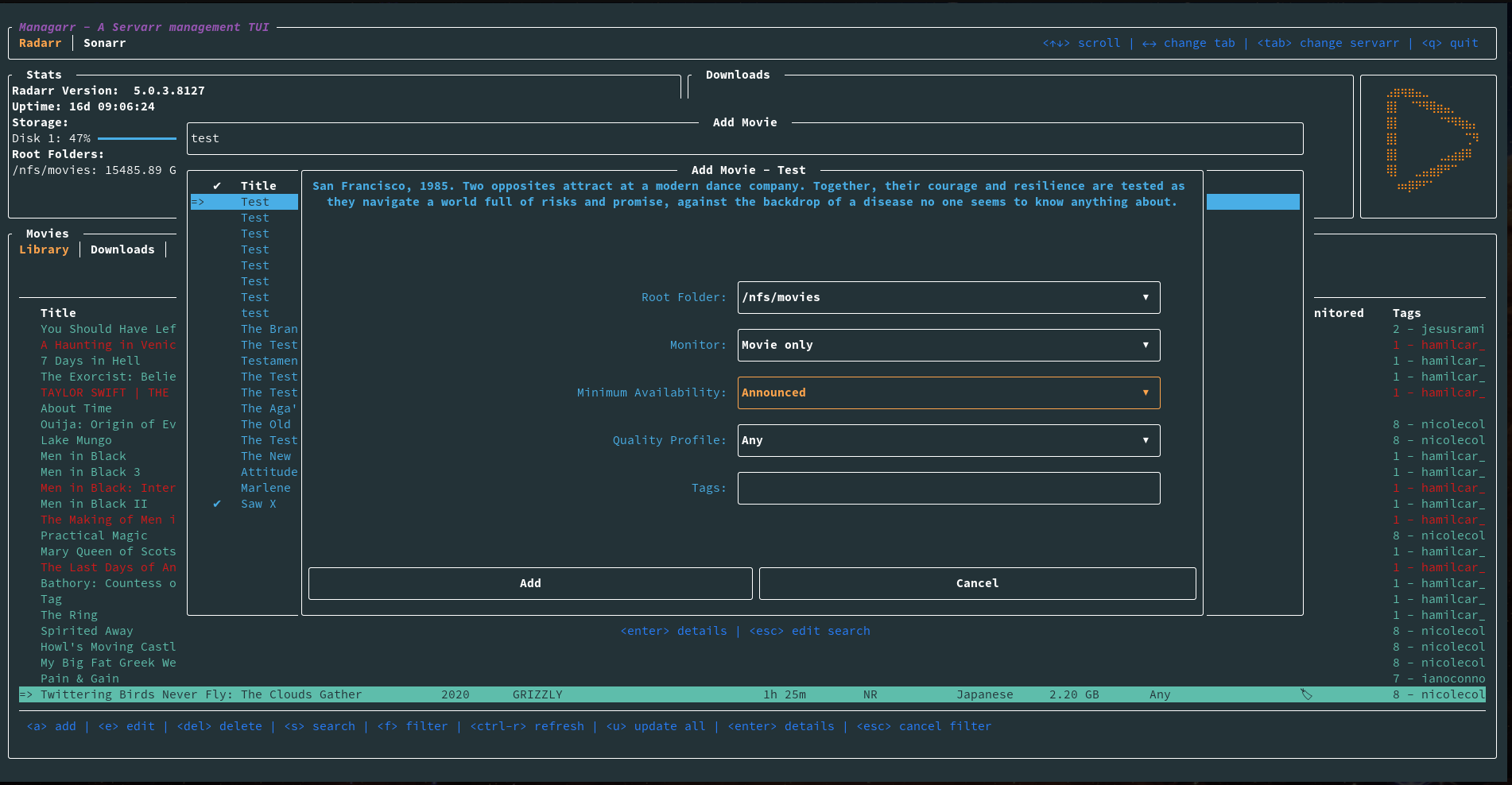Select the Marlene search result
1512x785 pixels.
click(266, 488)
